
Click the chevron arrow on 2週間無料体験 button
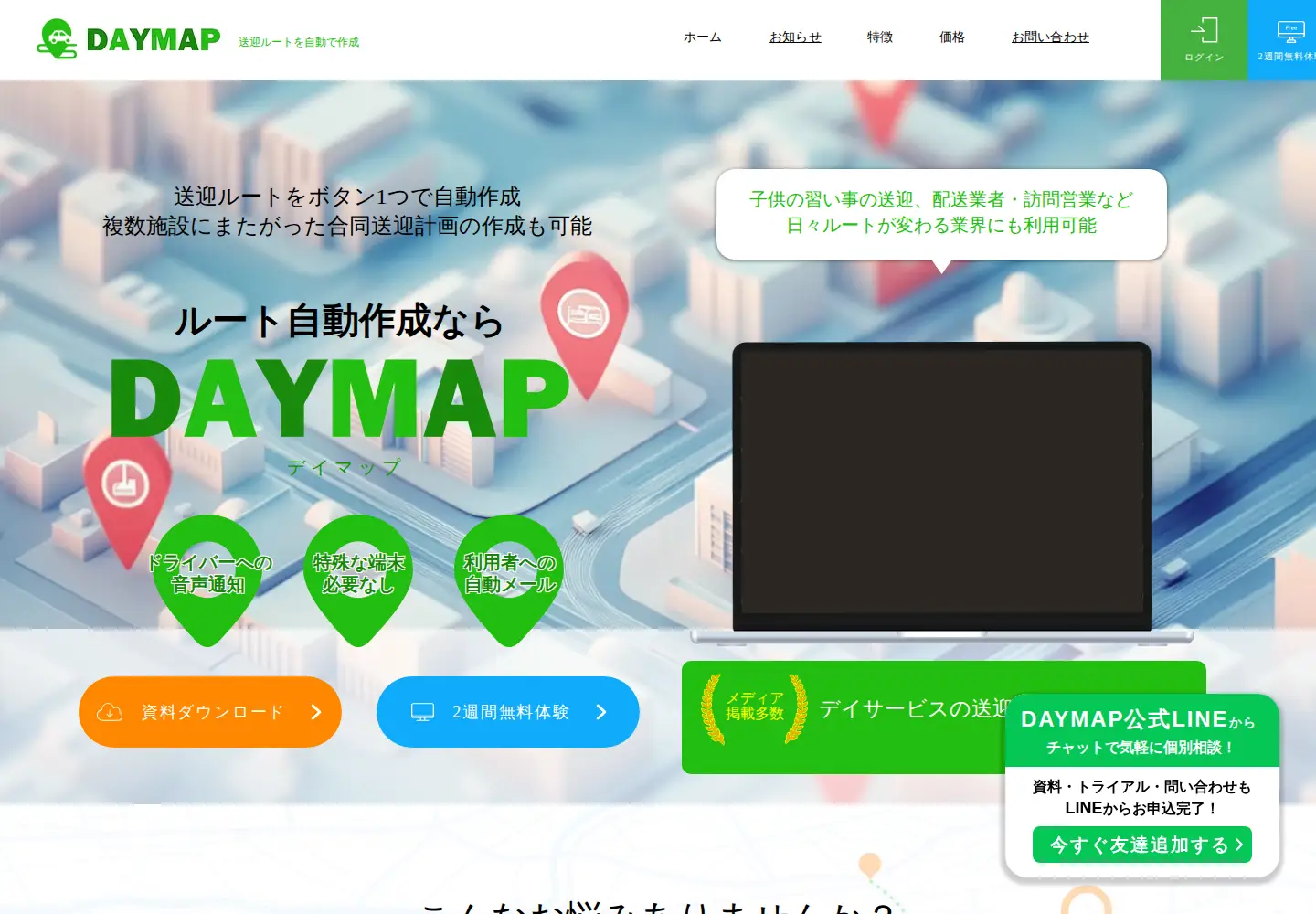[601, 712]
